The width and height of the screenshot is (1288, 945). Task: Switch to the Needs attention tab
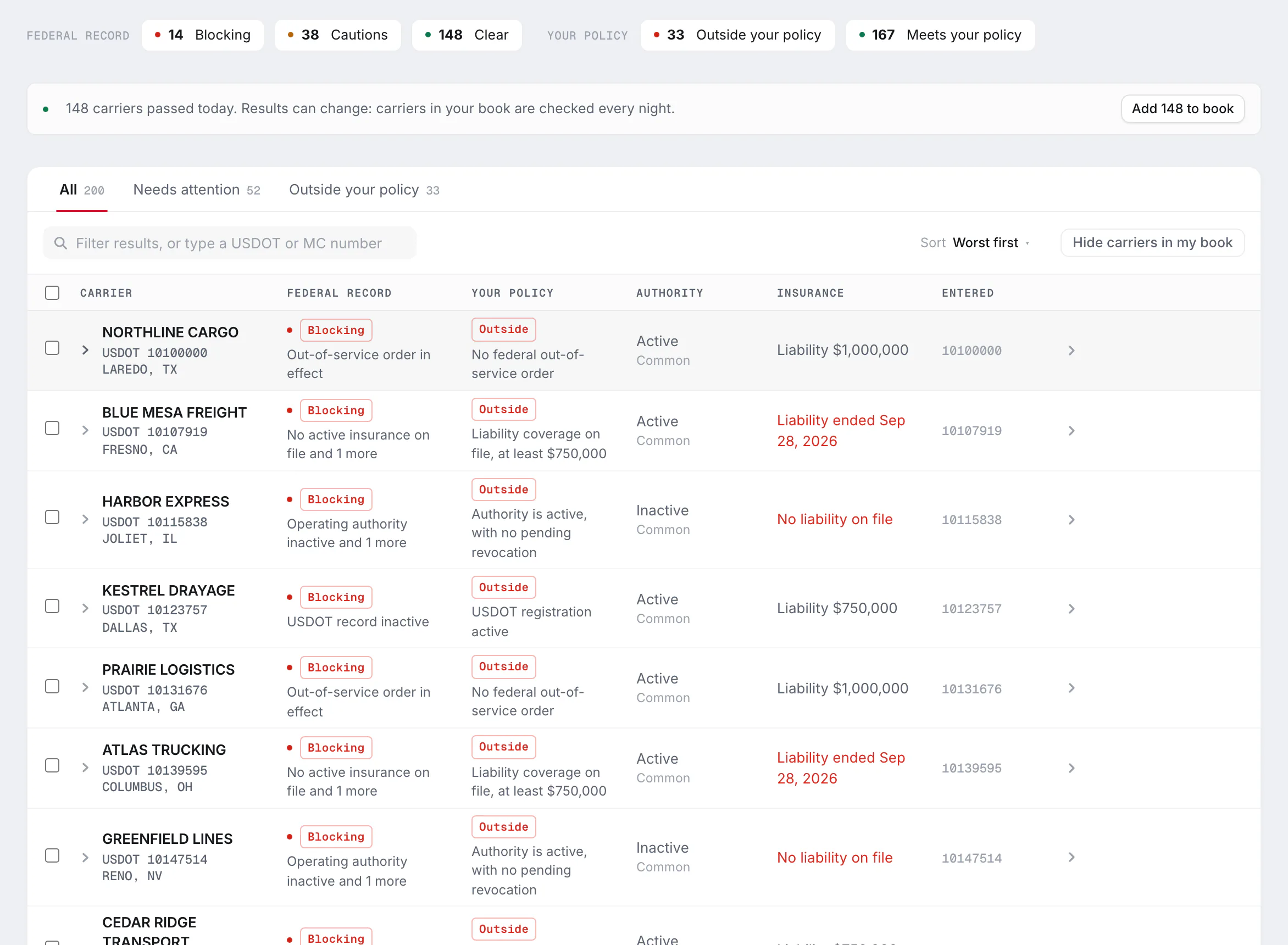[x=197, y=190]
